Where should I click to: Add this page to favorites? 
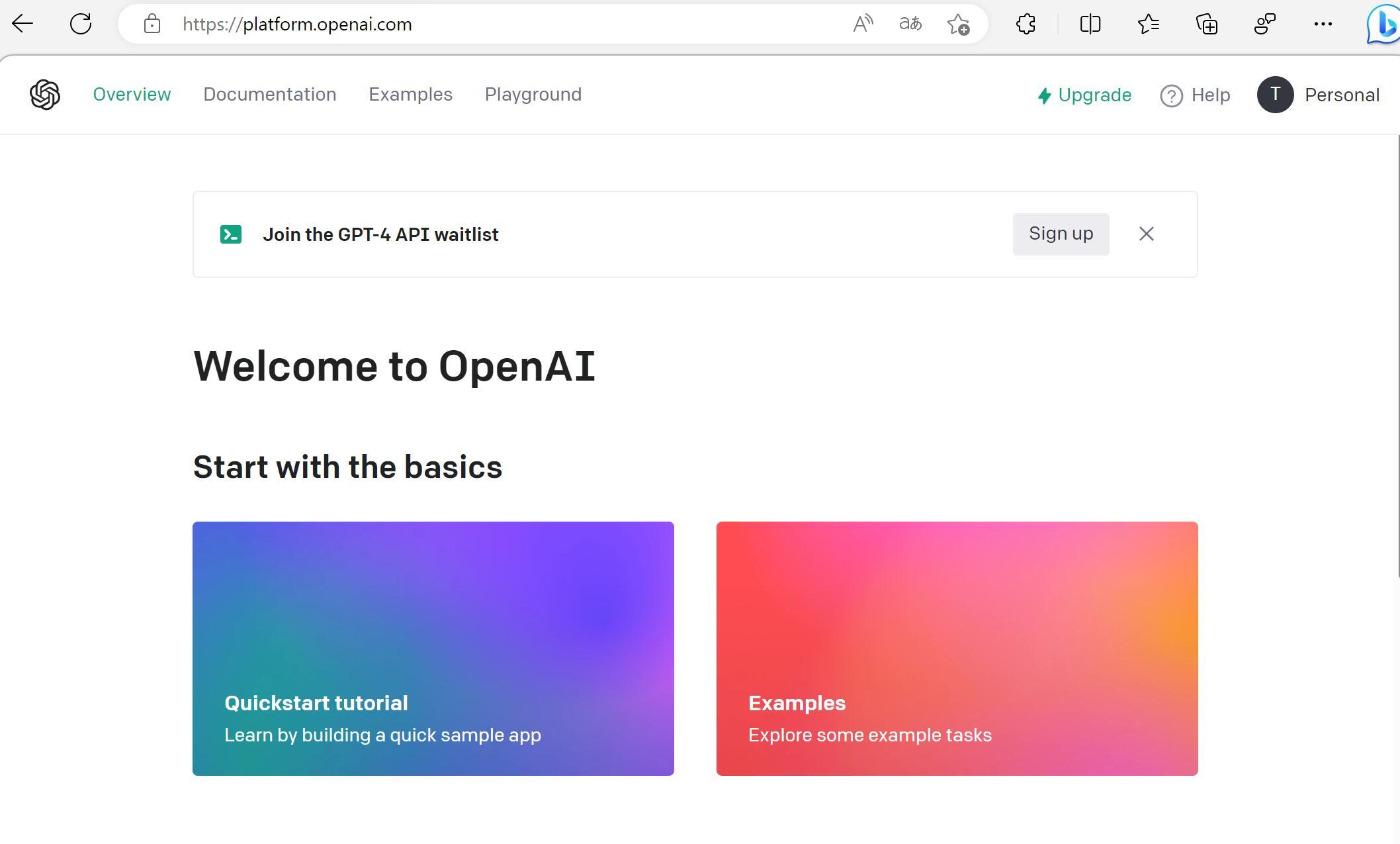pos(958,24)
